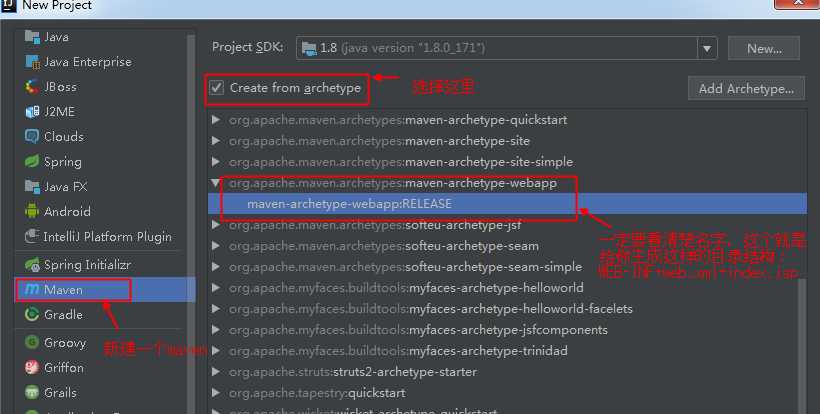Click the Gradle icon

click(x=32, y=315)
